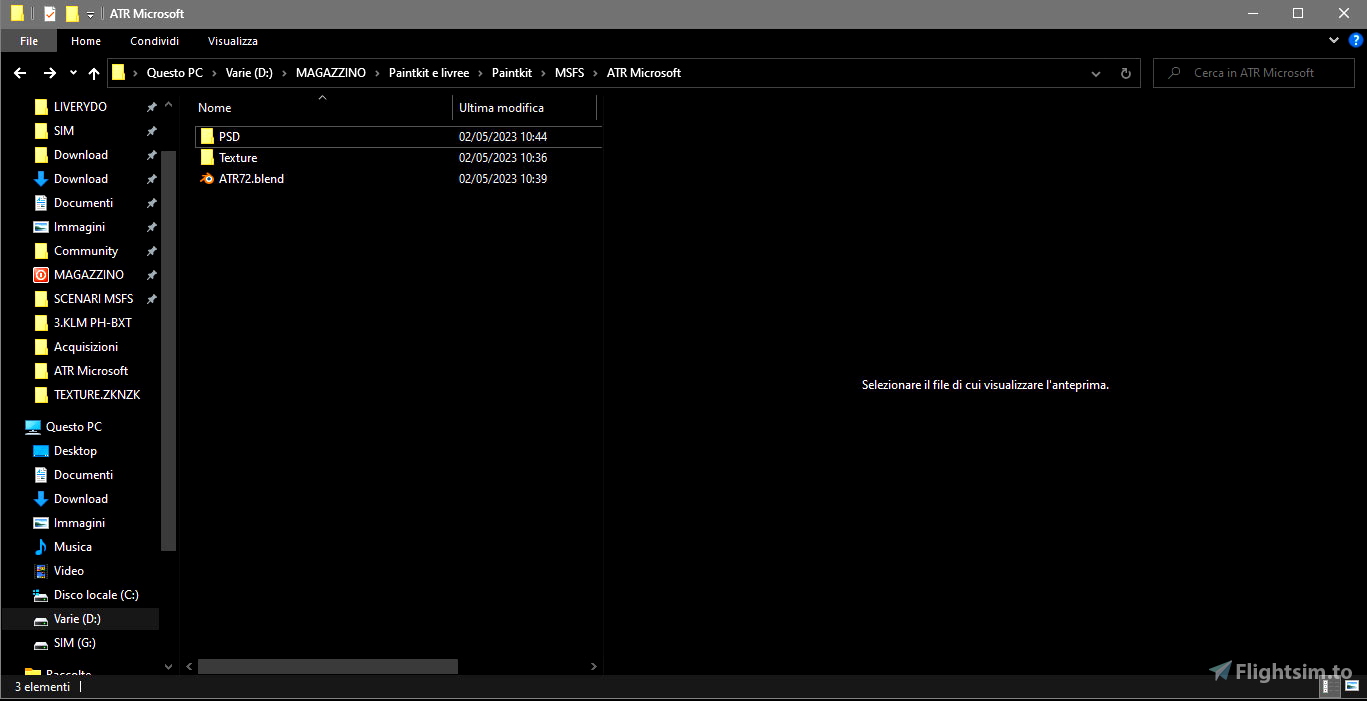Screen dimensions: 1367x701
Task: Click the Desktop icon under Questo PC
Action: 41,451
